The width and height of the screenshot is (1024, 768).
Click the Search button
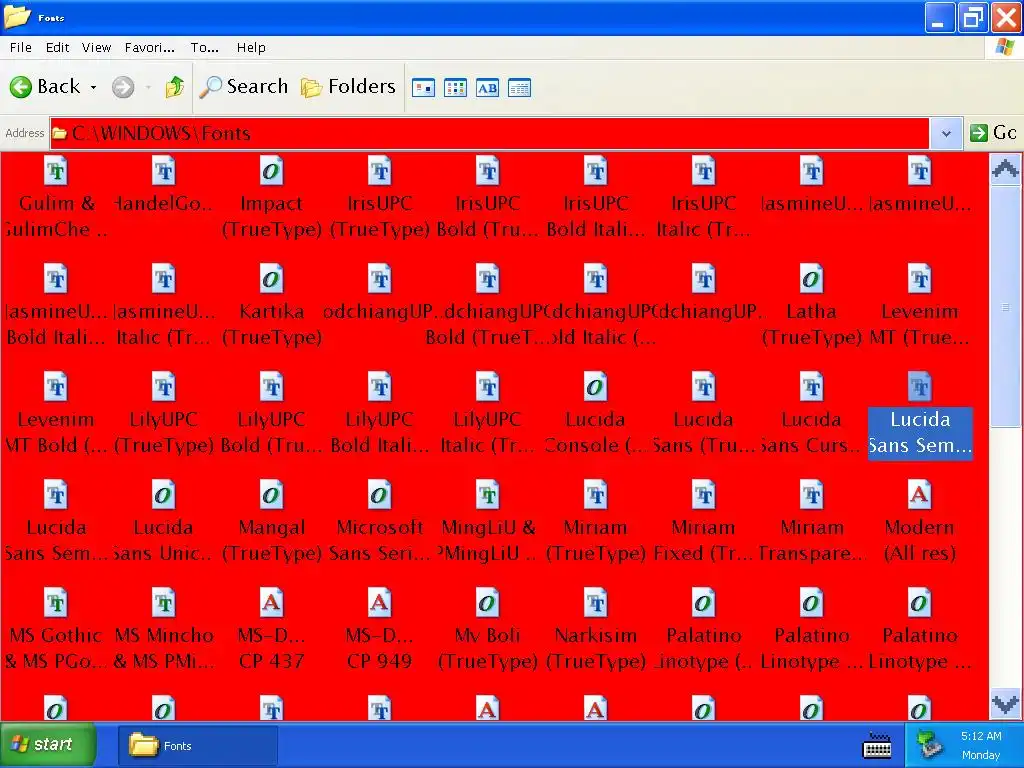point(244,87)
